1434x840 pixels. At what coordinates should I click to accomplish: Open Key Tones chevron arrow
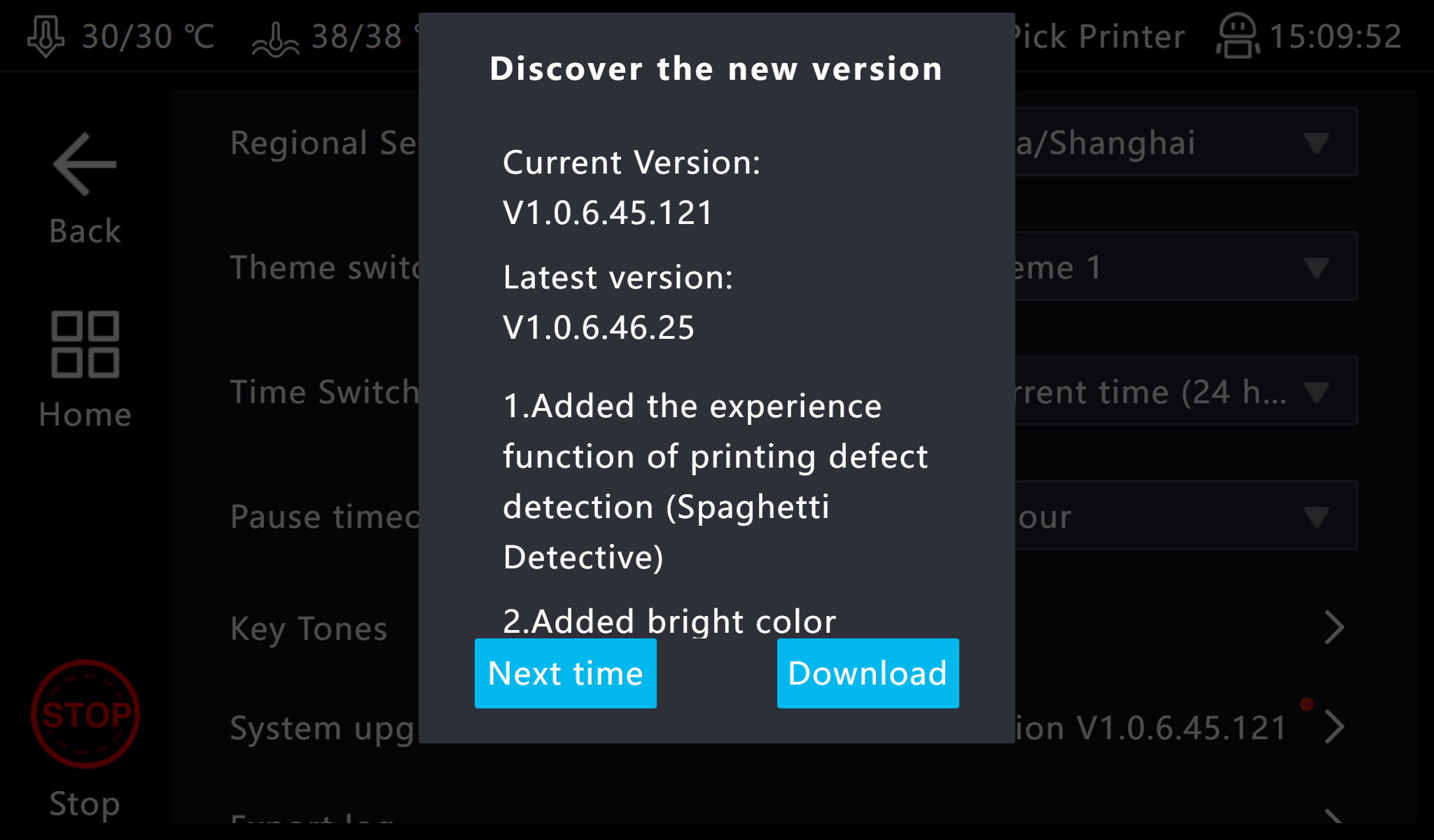coord(1334,627)
